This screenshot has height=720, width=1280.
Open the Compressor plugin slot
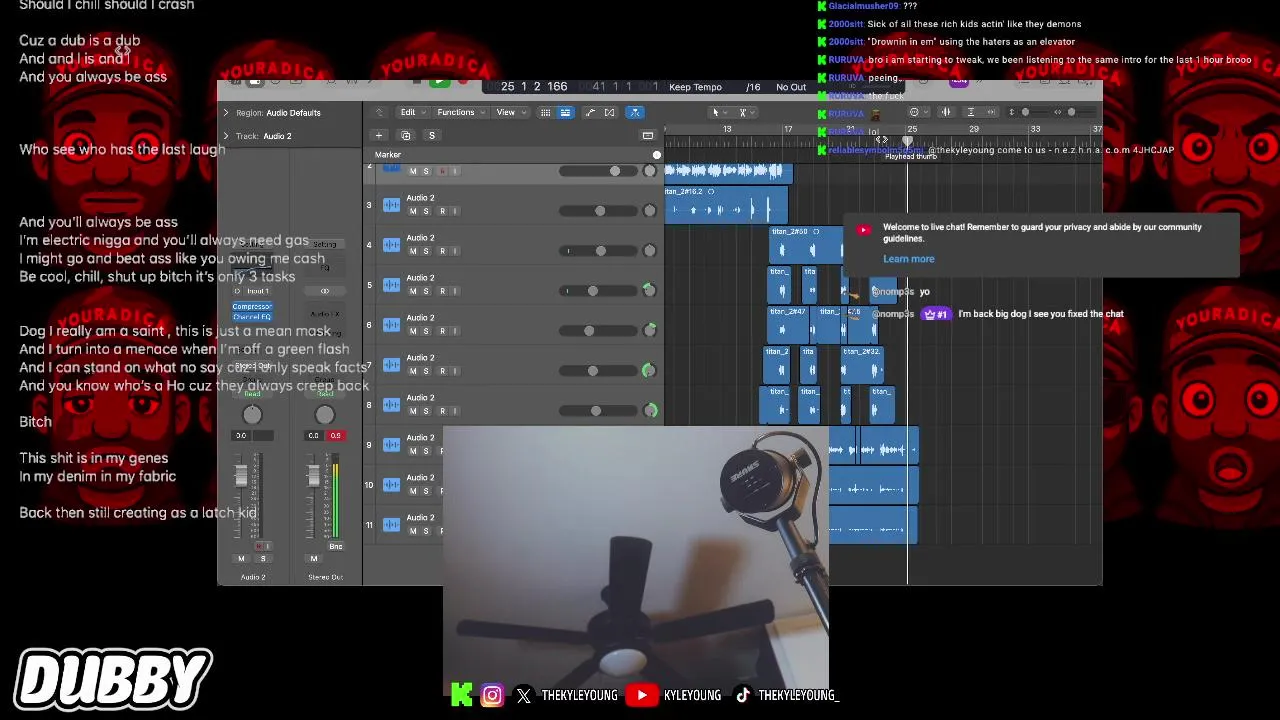(x=252, y=307)
